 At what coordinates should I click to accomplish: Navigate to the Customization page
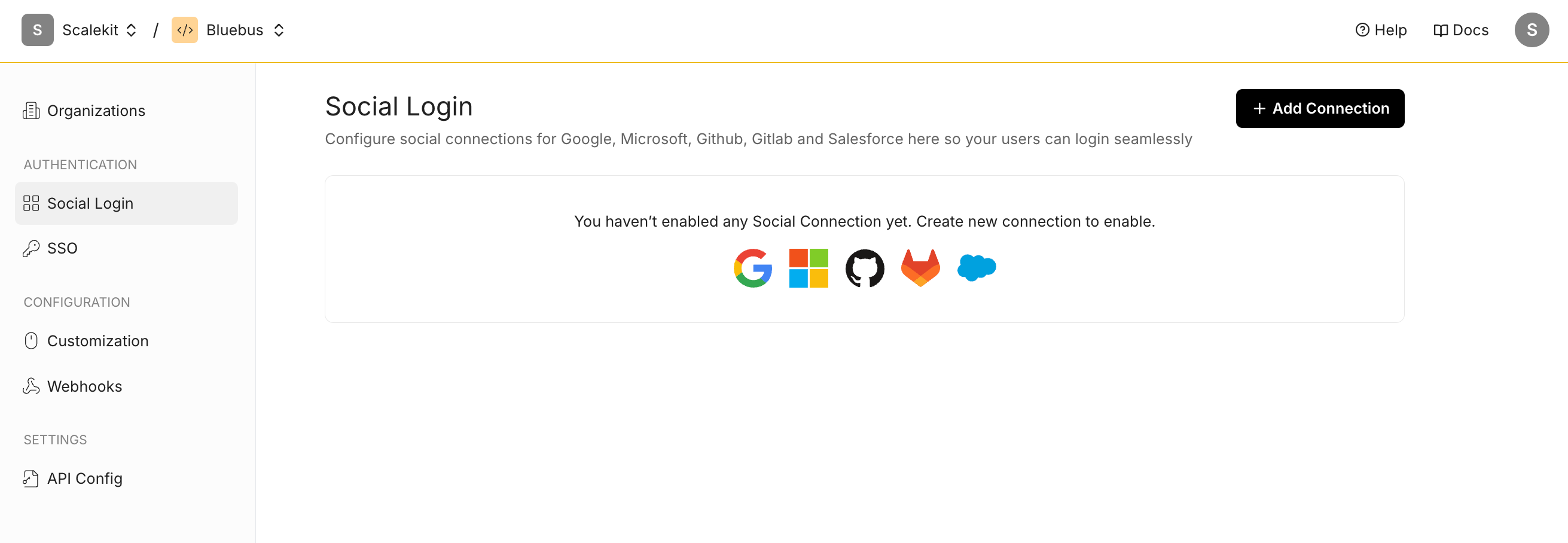pyautogui.click(x=98, y=341)
